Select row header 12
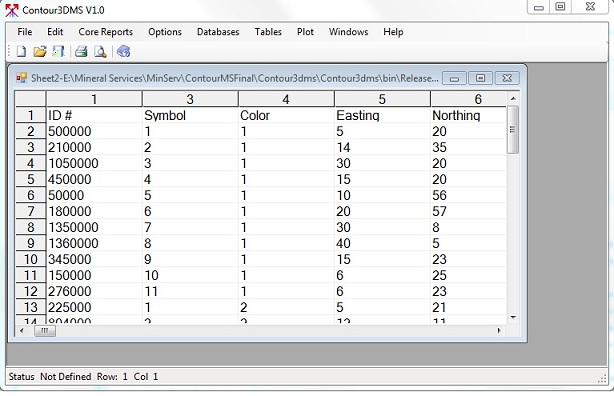This screenshot has height=396, width=614. 31,291
